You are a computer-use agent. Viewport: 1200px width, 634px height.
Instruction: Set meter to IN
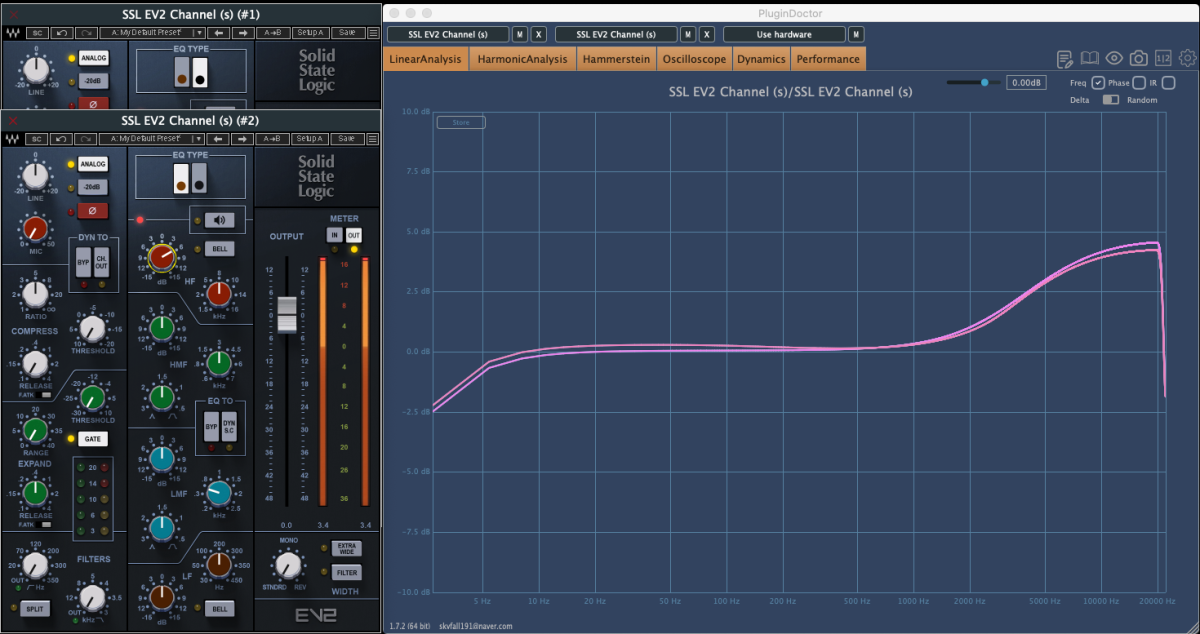pyautogui.click(x=335, y=234)
